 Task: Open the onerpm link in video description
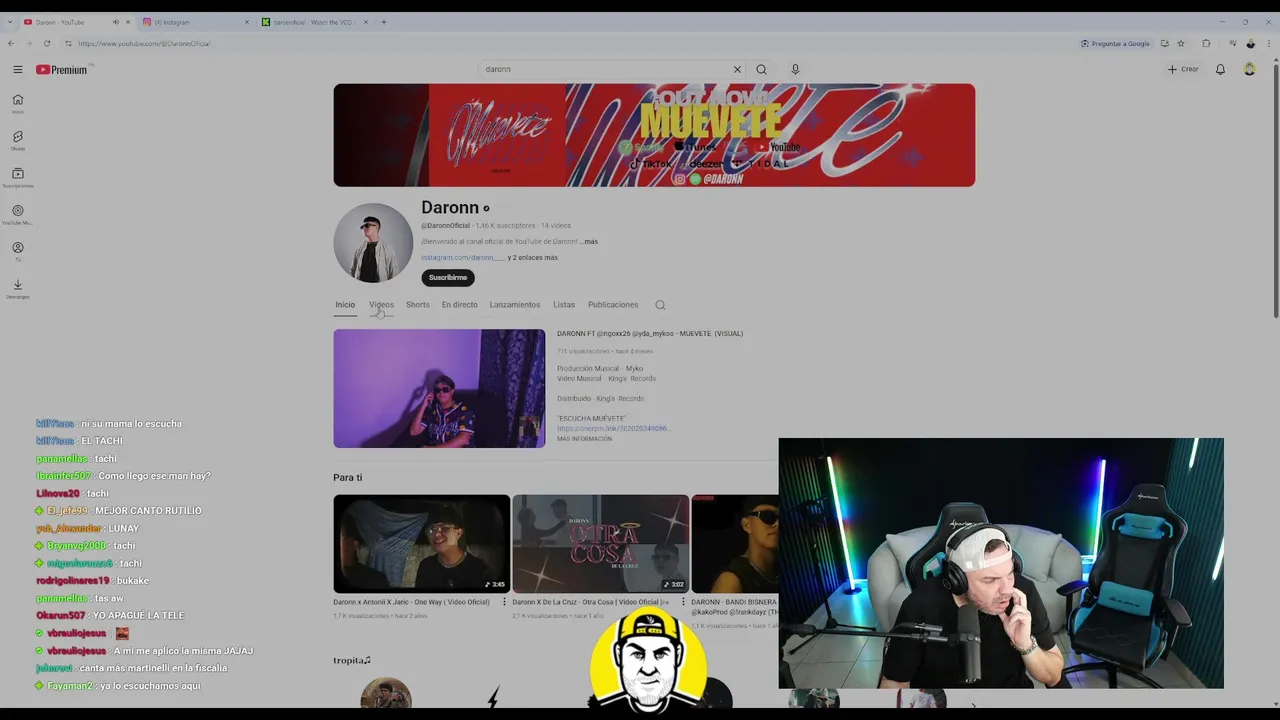click(x=612, y=429)
